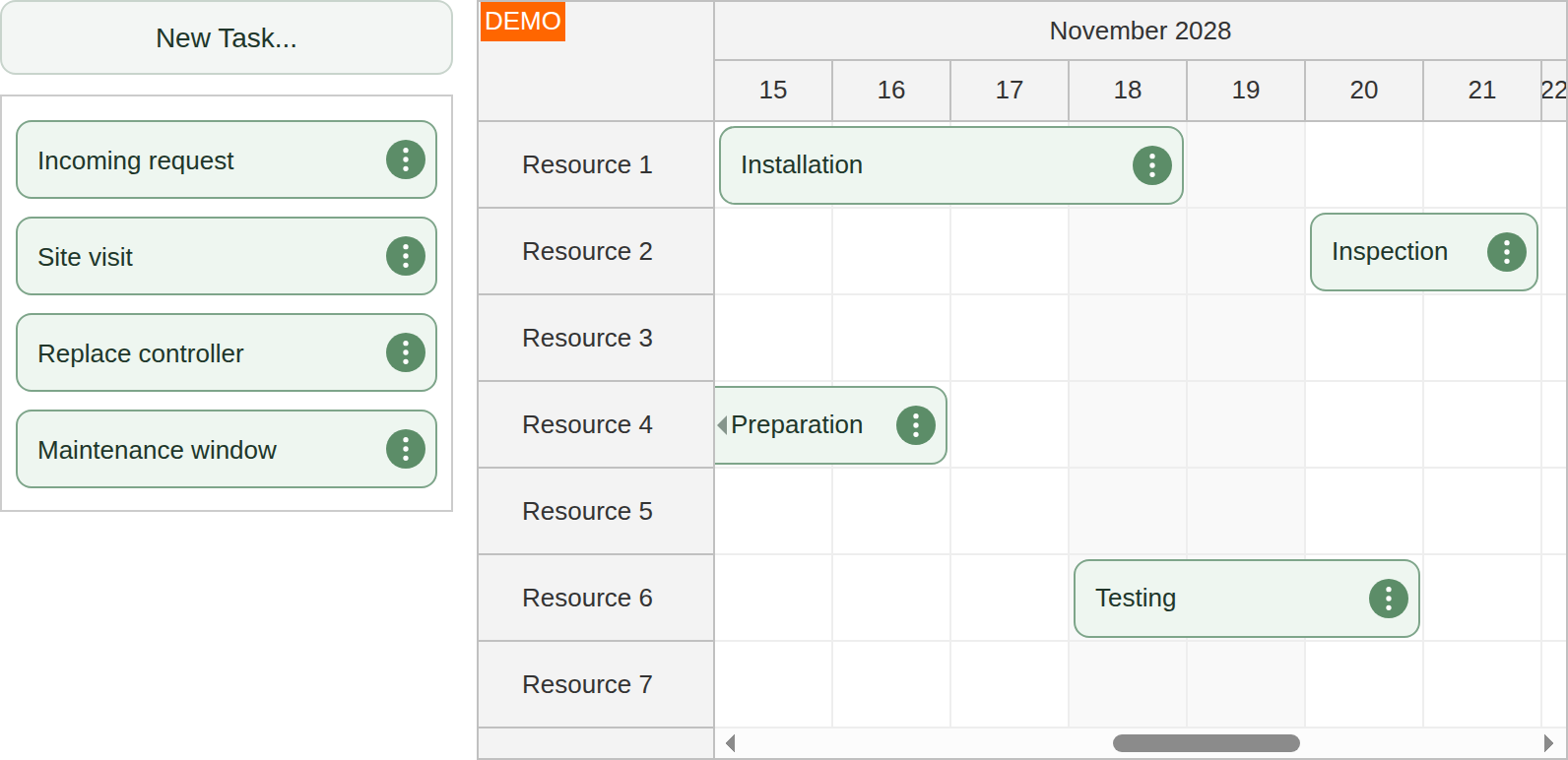This screenshot has height=760, width=1568.
Task: Click the horizontal scrollbar thumb
Action: click(1207, 743)
